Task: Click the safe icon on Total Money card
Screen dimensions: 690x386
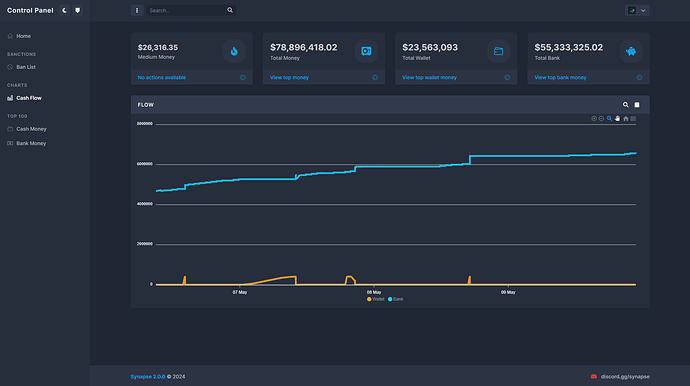Action: point(366,51)
